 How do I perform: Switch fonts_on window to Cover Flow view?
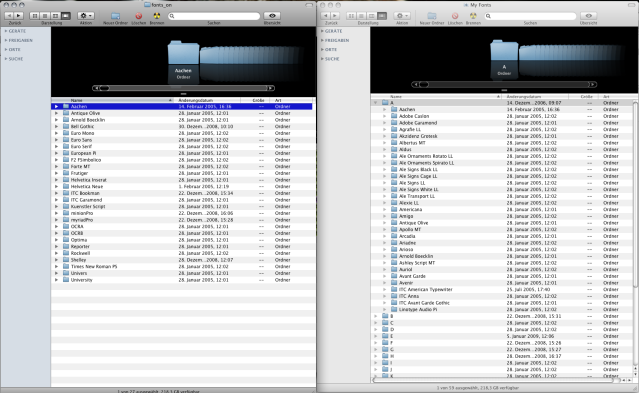coord(66,15)
